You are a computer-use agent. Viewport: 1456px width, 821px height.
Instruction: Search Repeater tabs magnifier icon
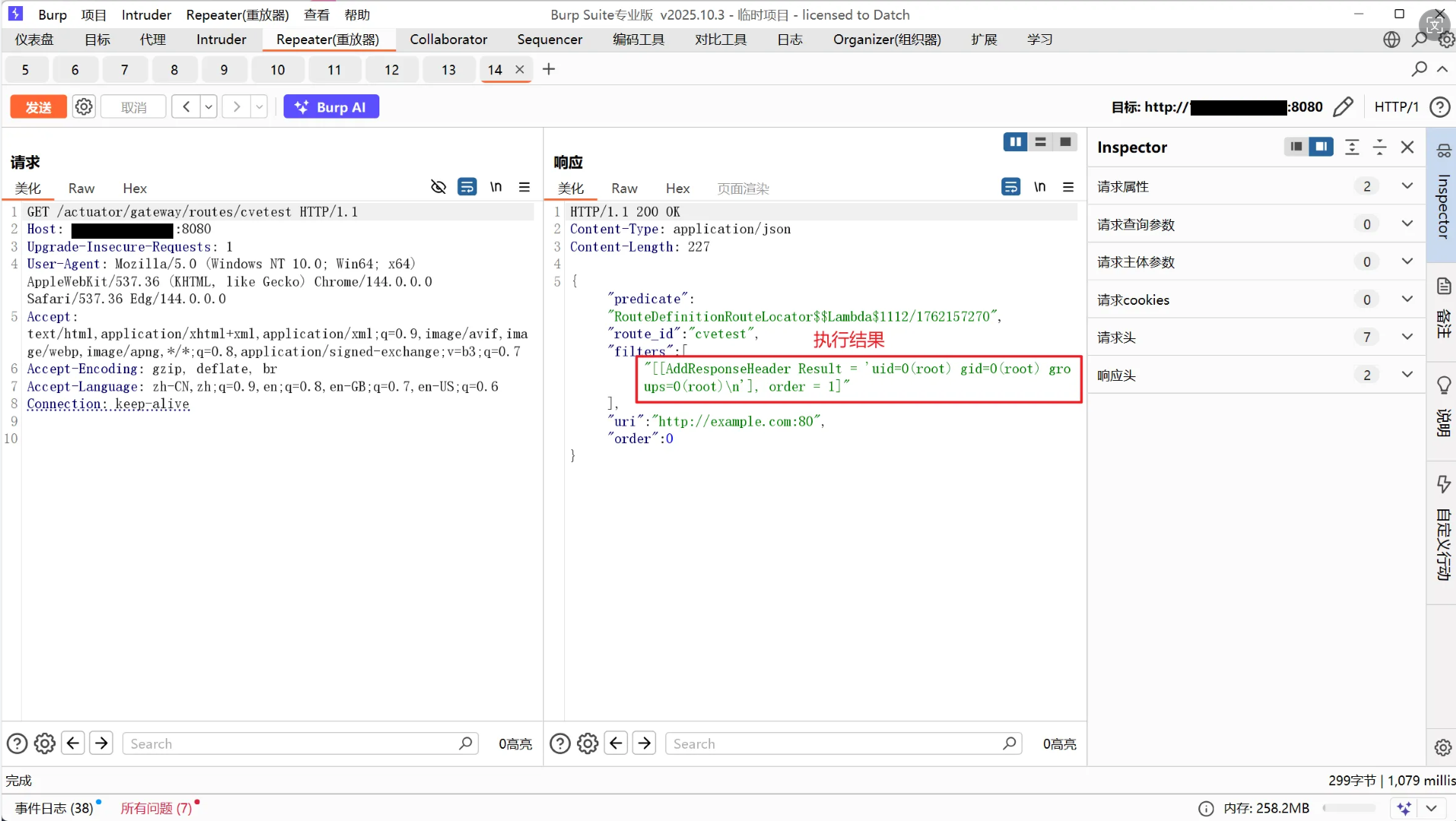coord(1419,69)
